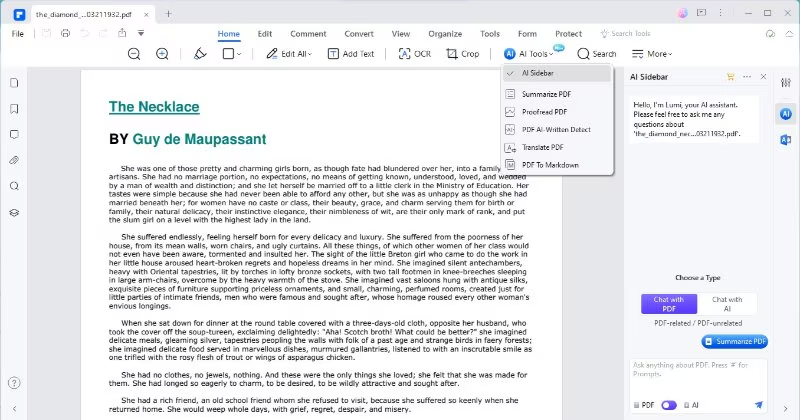This screenshot has width=800, height=420.
Task: Open the Edit All dropdown
Action: coord(289,54)
